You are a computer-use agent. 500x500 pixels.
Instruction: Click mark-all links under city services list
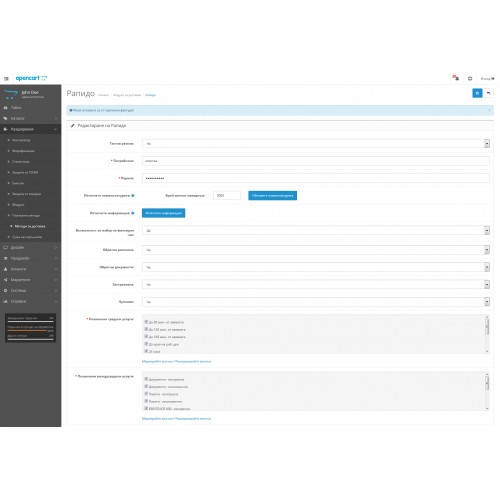176,361
